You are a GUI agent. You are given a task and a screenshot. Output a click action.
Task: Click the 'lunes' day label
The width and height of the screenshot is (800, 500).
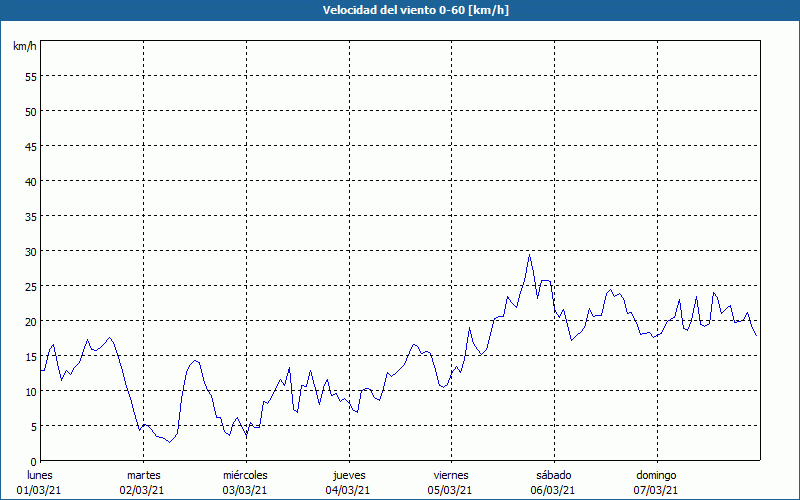[x=40, y=475]
